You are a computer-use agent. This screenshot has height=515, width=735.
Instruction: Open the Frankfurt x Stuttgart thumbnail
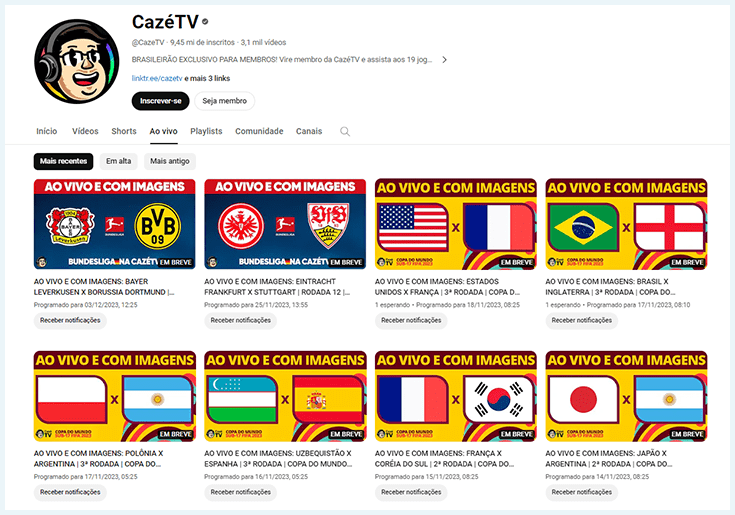point(285,224)
